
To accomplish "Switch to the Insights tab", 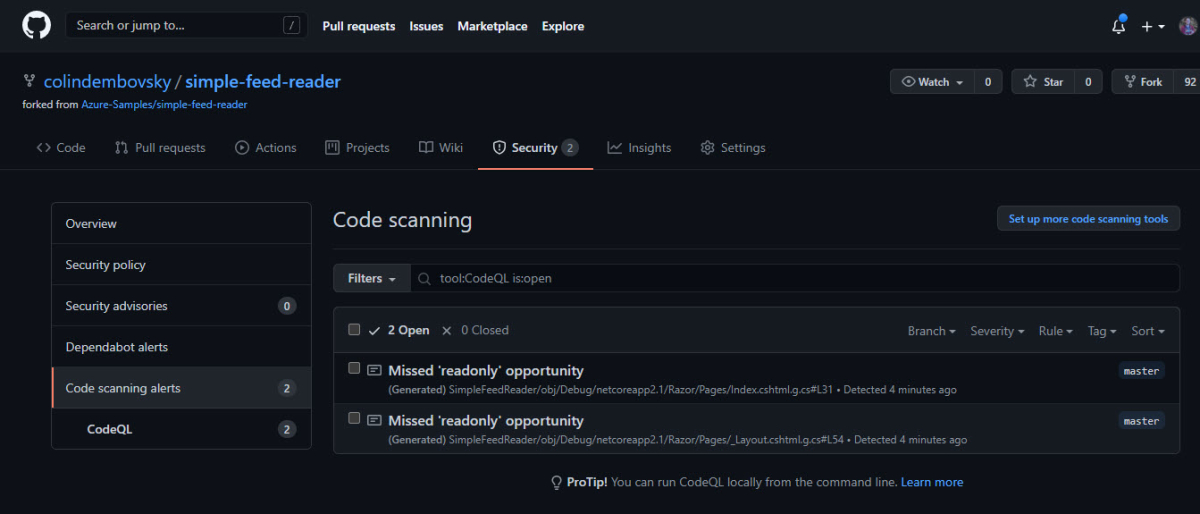I will pos(639,148).
